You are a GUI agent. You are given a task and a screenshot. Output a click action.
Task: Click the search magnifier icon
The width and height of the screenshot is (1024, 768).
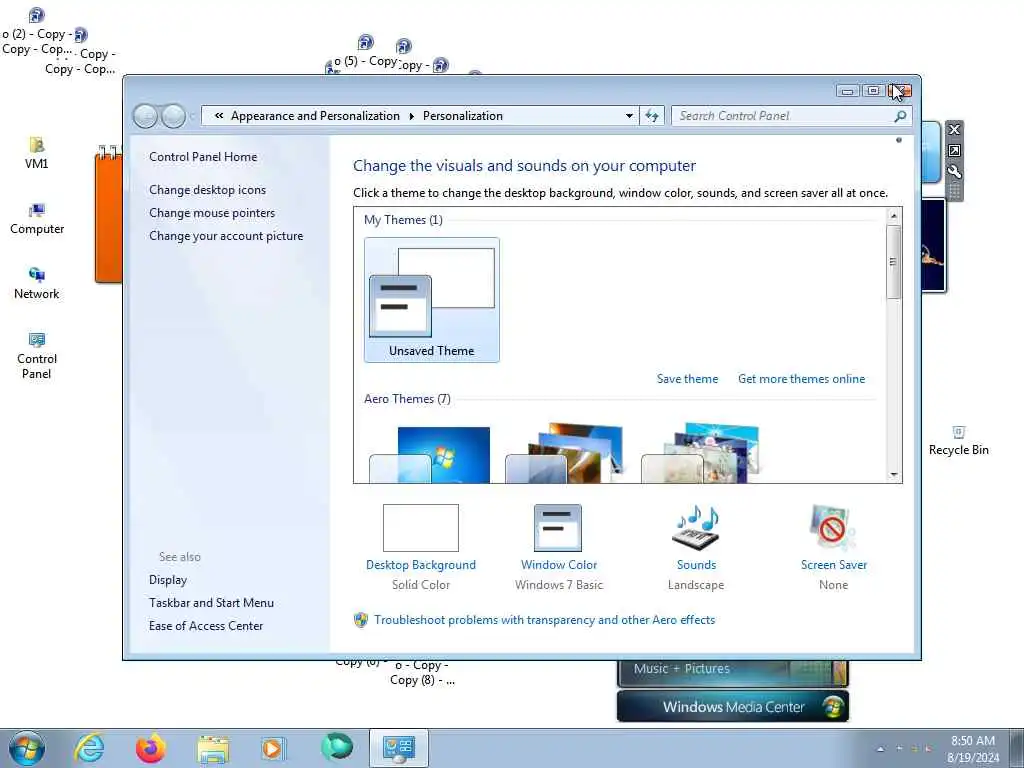click(x=900, y=116)
